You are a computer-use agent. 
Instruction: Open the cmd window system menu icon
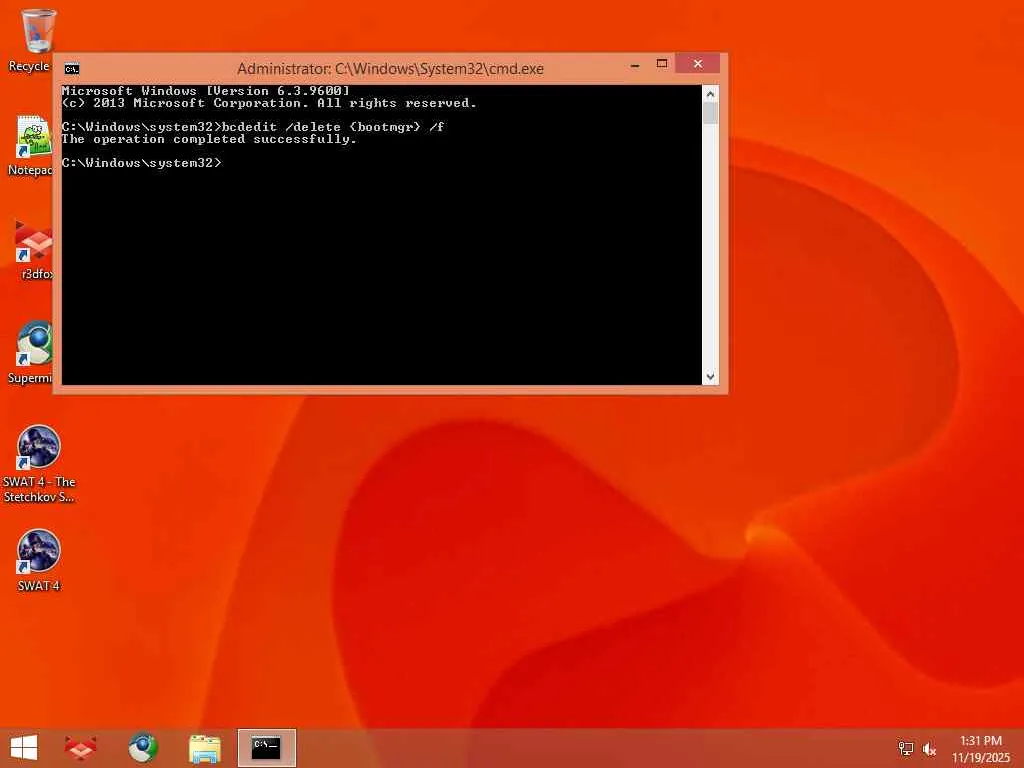[72, 69]
